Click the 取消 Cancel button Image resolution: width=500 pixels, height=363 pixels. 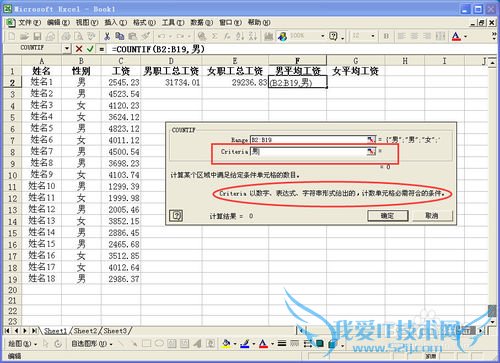(x=432, y=216)
